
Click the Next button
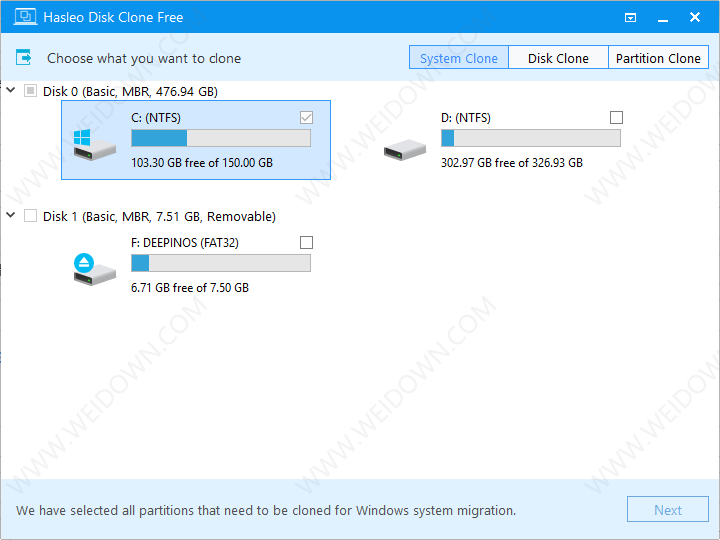[x=668, y=509]
